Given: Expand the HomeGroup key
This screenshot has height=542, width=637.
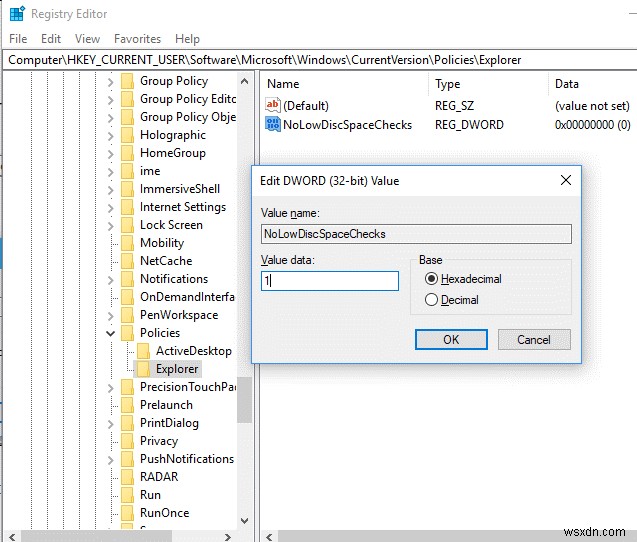Looking at the screenshot, I should [x=110, y=154].
